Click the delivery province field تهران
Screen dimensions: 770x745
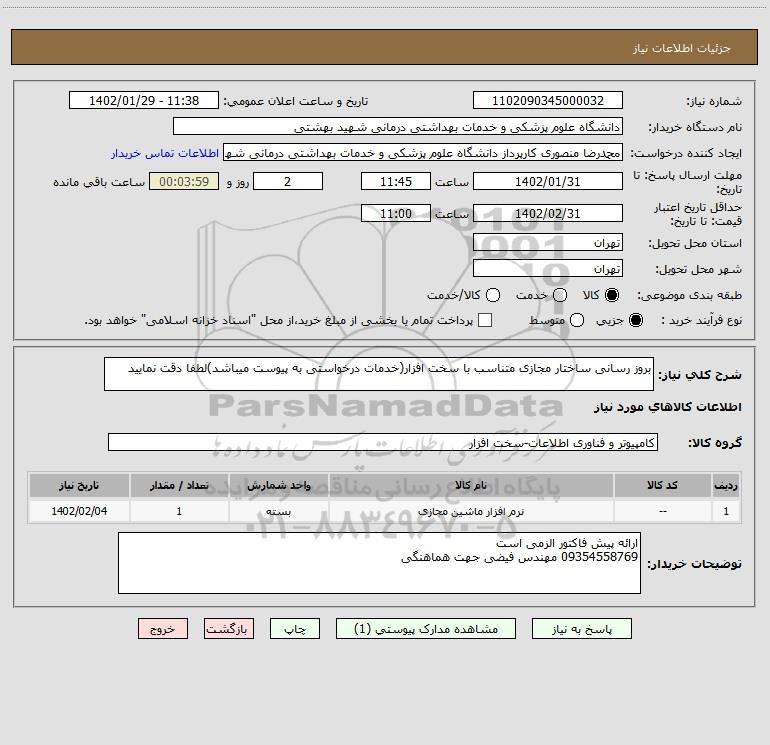(548, 242)
